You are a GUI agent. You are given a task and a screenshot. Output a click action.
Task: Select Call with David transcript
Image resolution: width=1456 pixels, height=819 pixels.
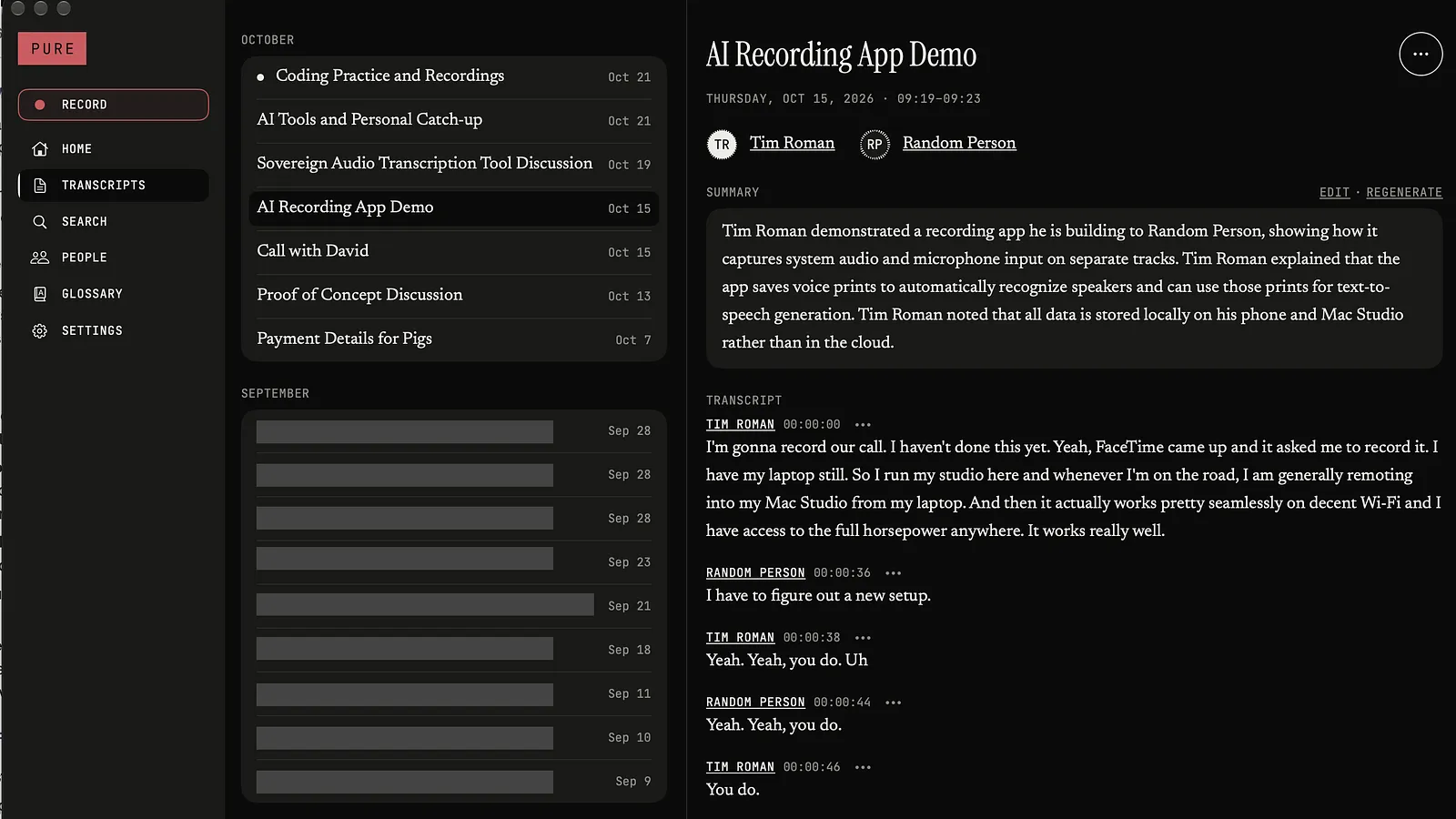click(454, 251)
